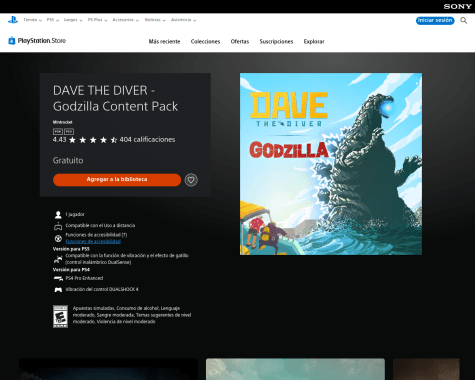475x380 pixels.
Task: Expand the Juegos dropdown menu
Action: pos(73,20)
